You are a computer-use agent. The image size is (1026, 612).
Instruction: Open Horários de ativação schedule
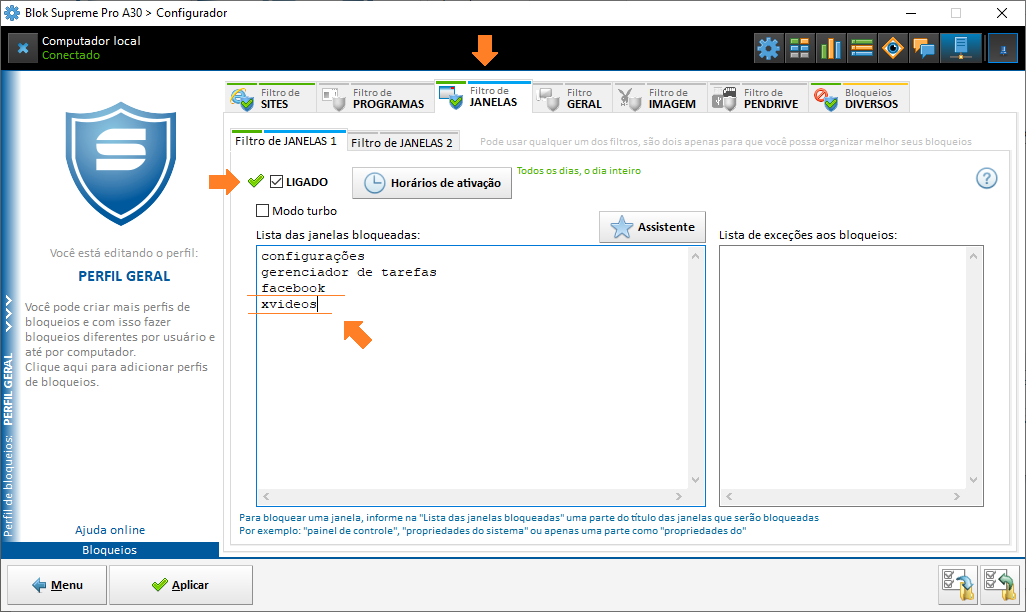tap(432, 184)
